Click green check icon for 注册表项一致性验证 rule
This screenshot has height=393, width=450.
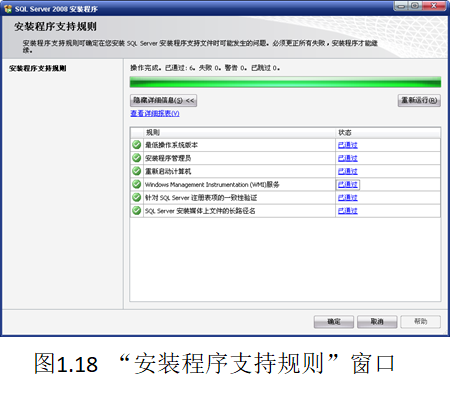(136, 197)
